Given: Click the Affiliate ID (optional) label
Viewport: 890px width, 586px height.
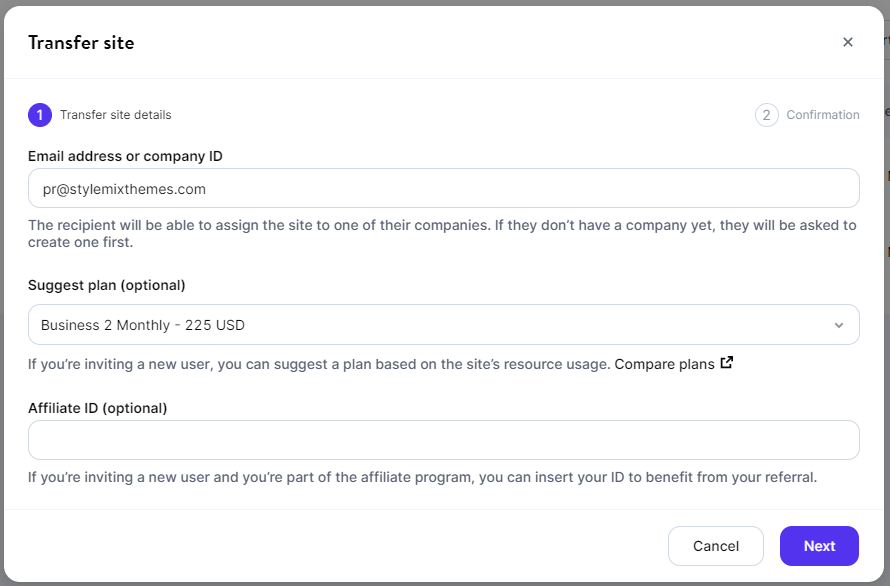Looking at the screenshot, I should (98, 408).
